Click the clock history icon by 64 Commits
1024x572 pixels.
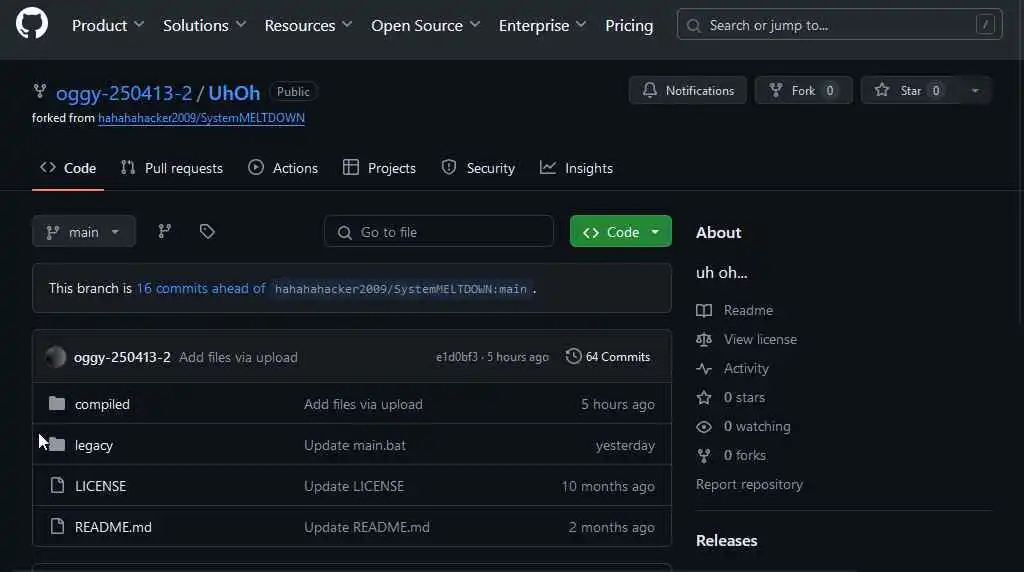click(x=573, y=356)
